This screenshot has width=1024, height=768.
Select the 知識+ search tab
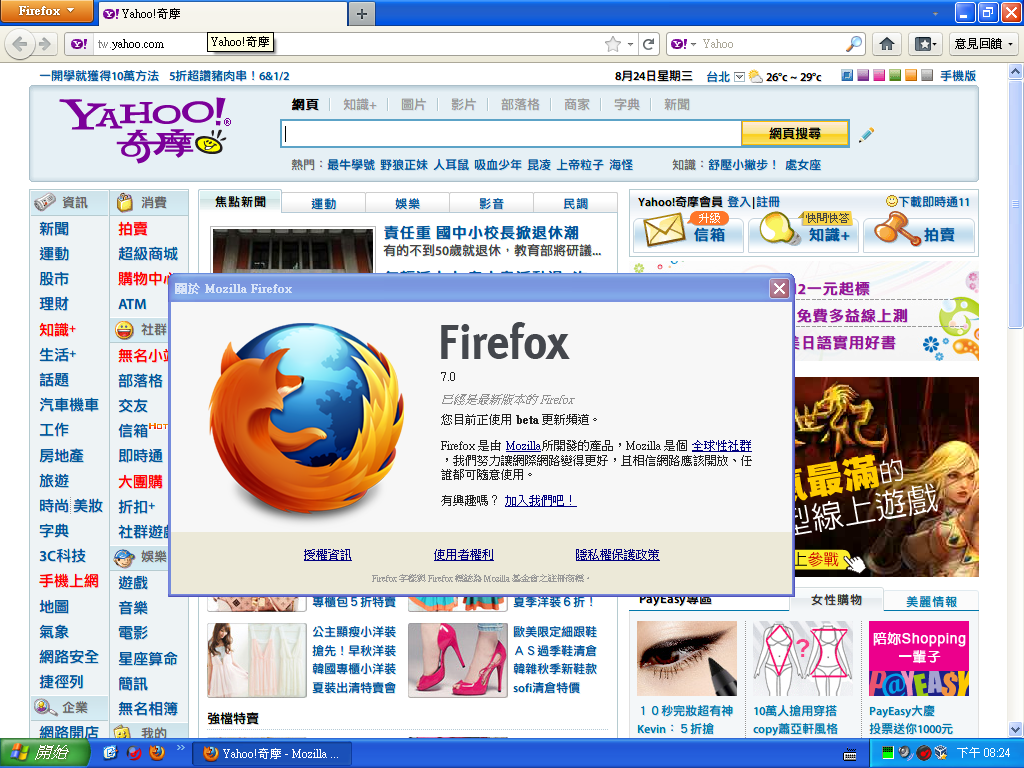point(360,104)
